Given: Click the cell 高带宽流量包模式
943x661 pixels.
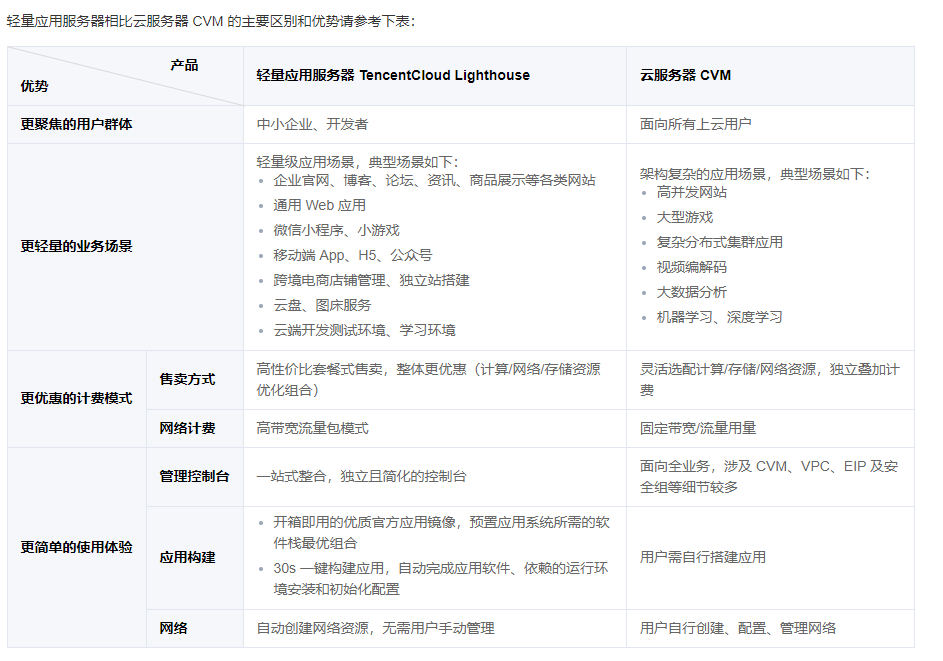Looking at the screenshot, I should [x=312, y=429].
